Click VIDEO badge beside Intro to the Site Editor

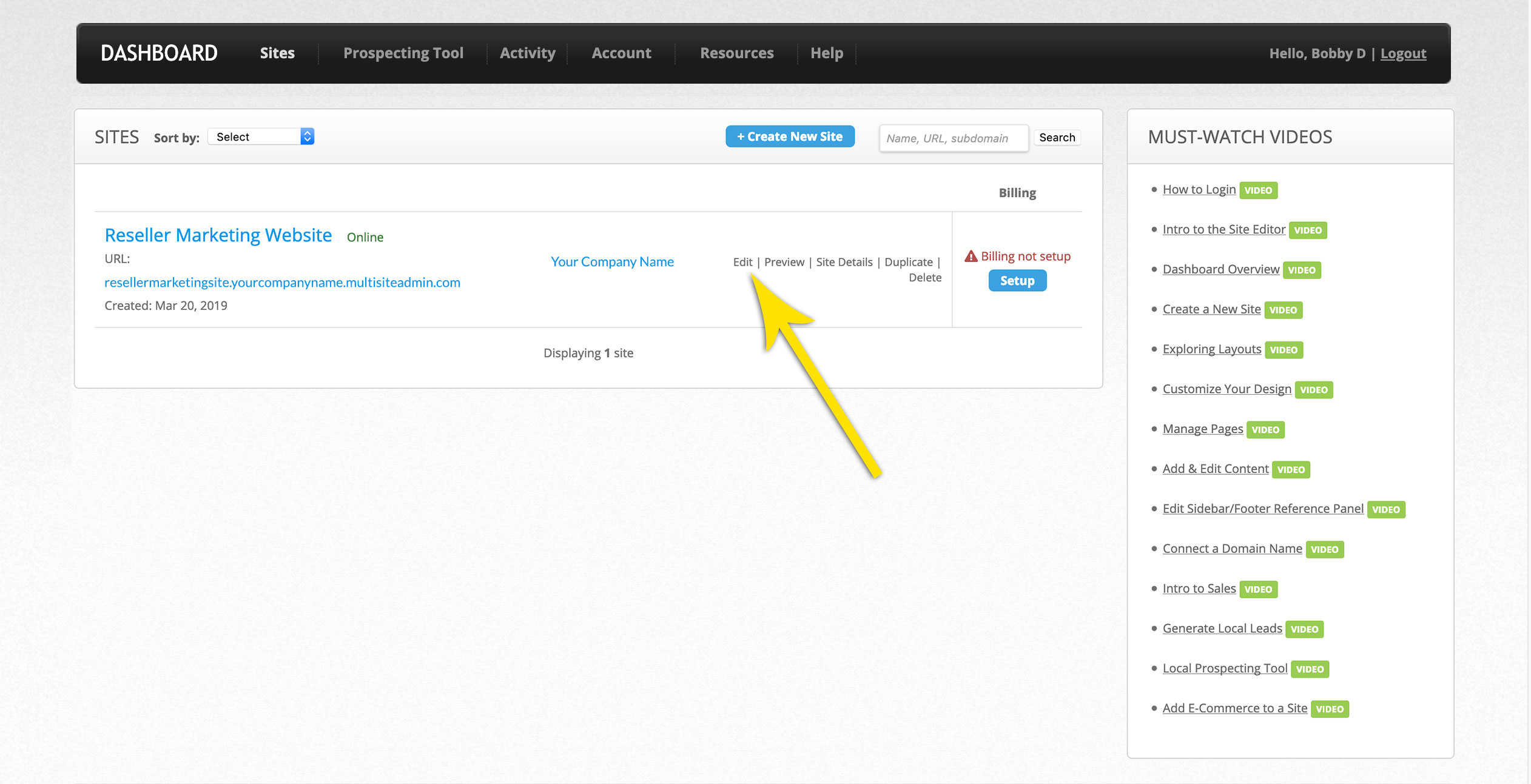point(1308,230)
